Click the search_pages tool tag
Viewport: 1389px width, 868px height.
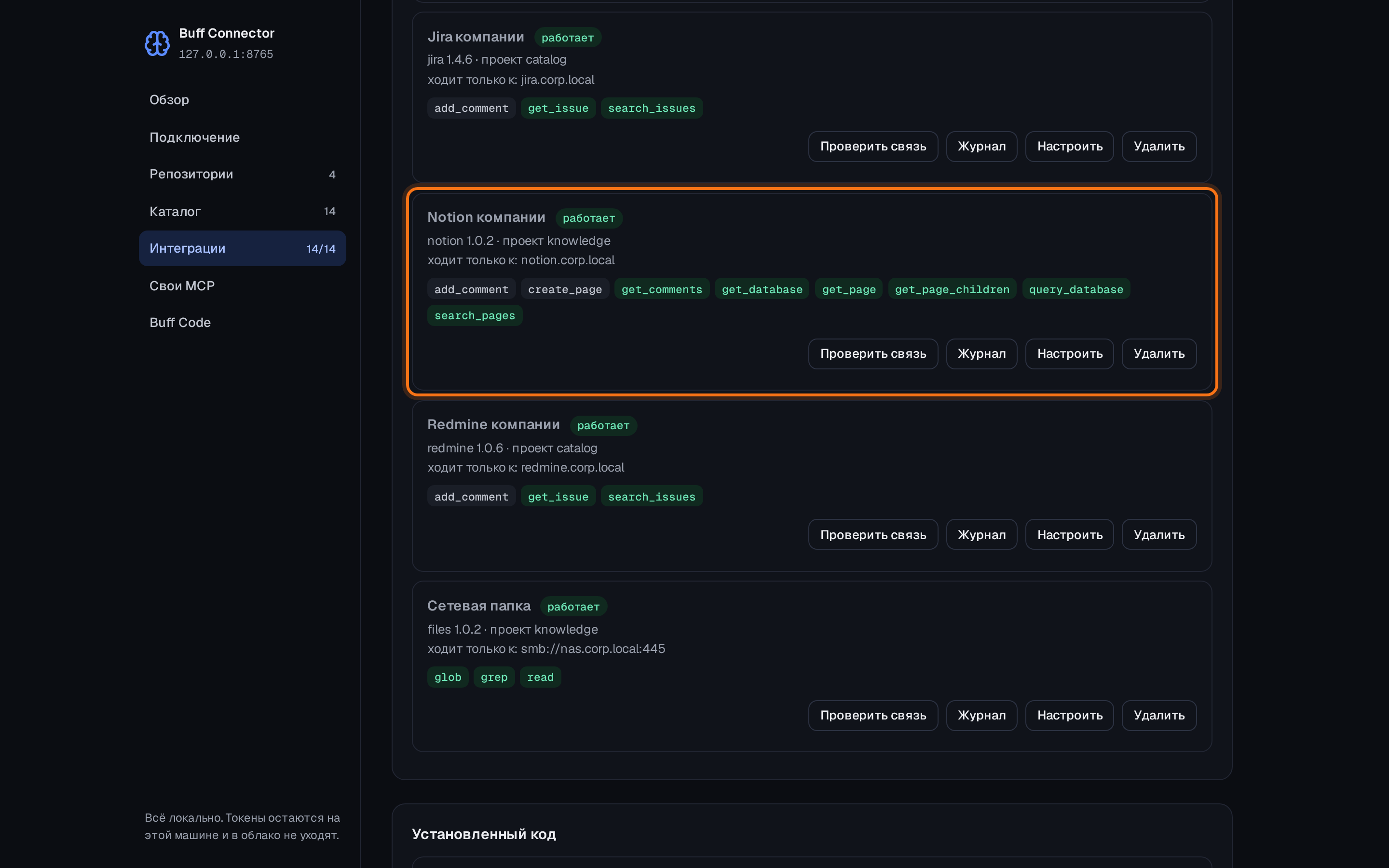click(x=475, y=316)
